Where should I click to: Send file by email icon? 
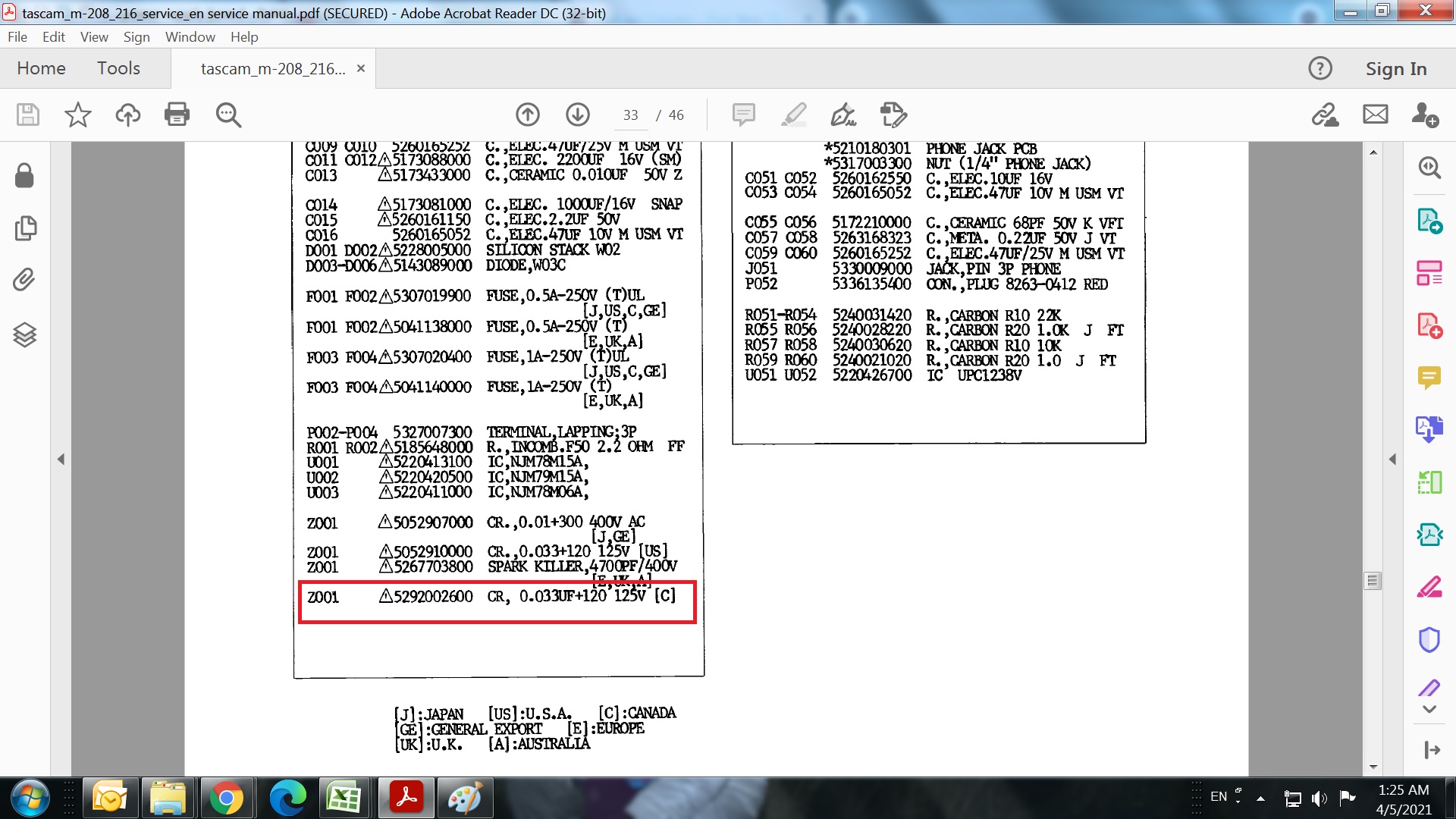[1375, 115]
